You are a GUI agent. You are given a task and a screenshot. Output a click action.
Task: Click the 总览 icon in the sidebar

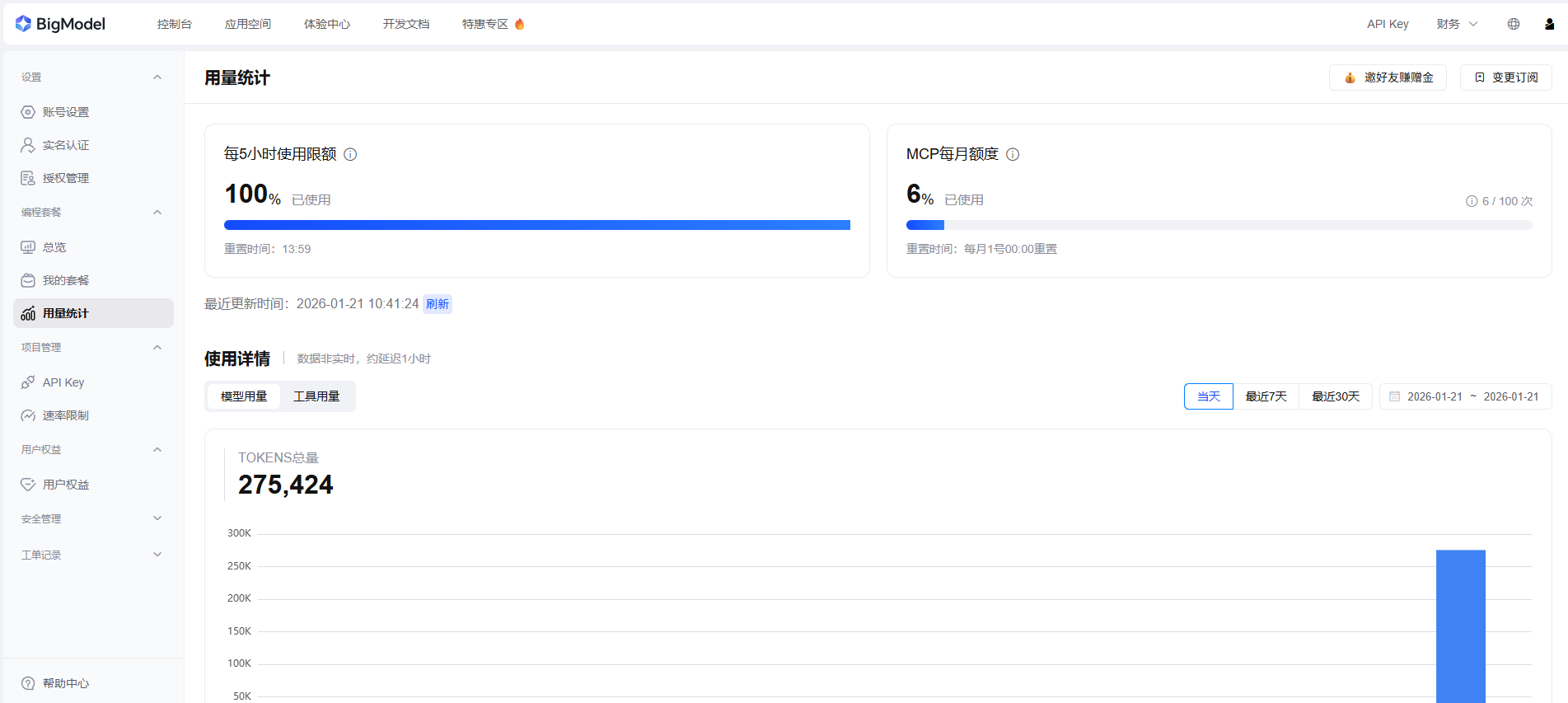[28, 246]
